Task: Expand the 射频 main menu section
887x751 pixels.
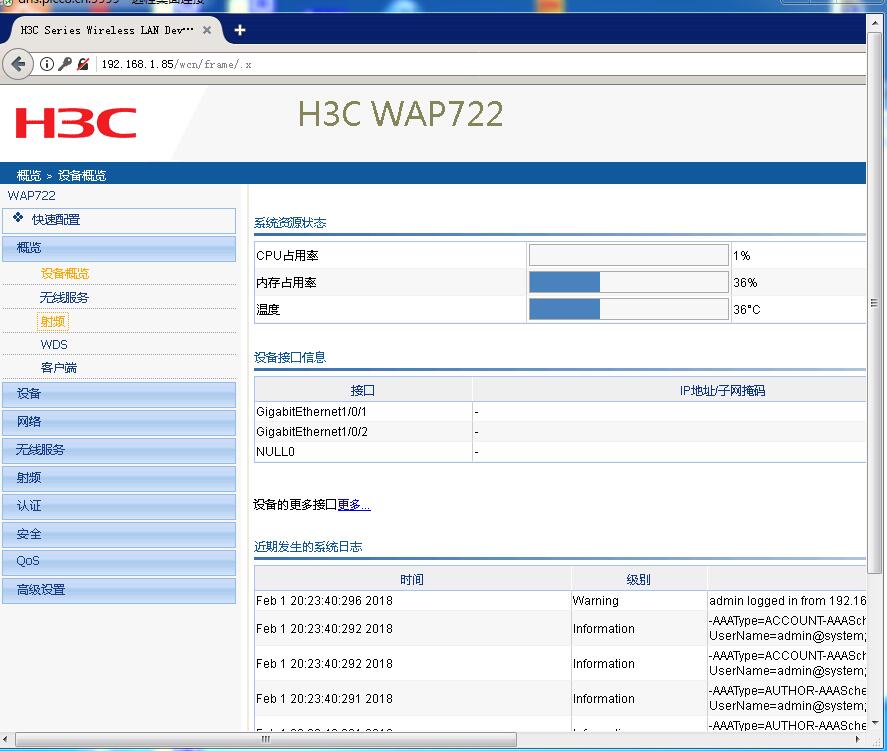Action: [x=119, y=478]
